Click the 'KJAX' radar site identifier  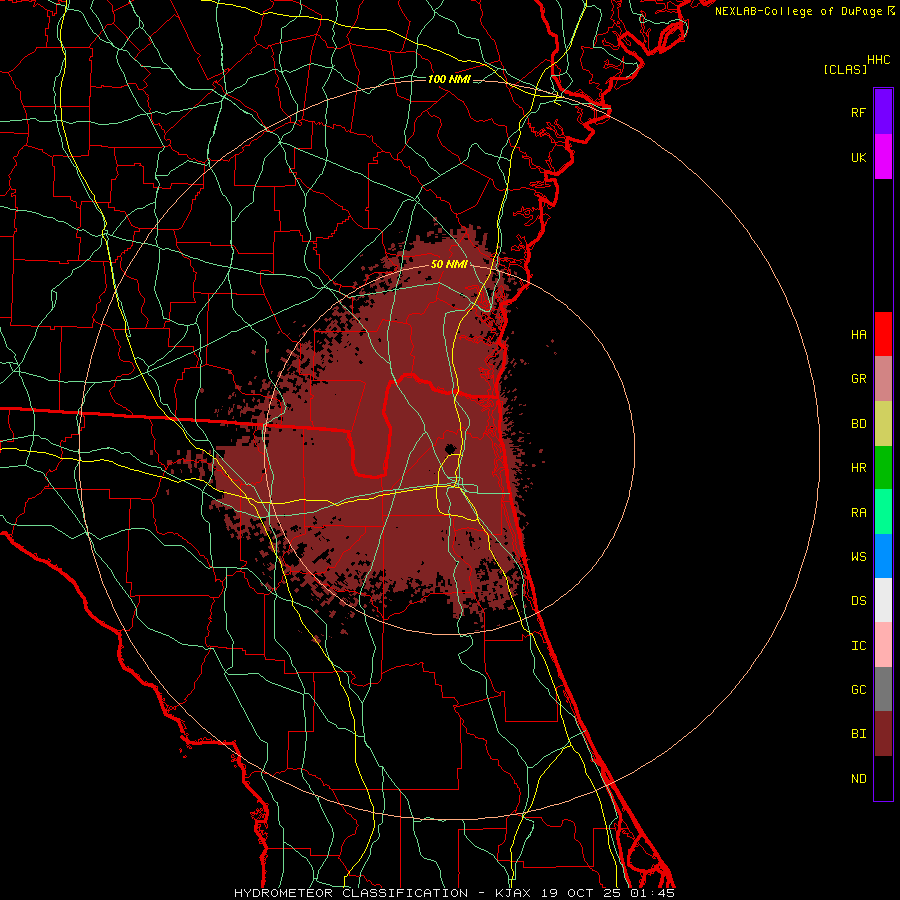tap(512, 893)
